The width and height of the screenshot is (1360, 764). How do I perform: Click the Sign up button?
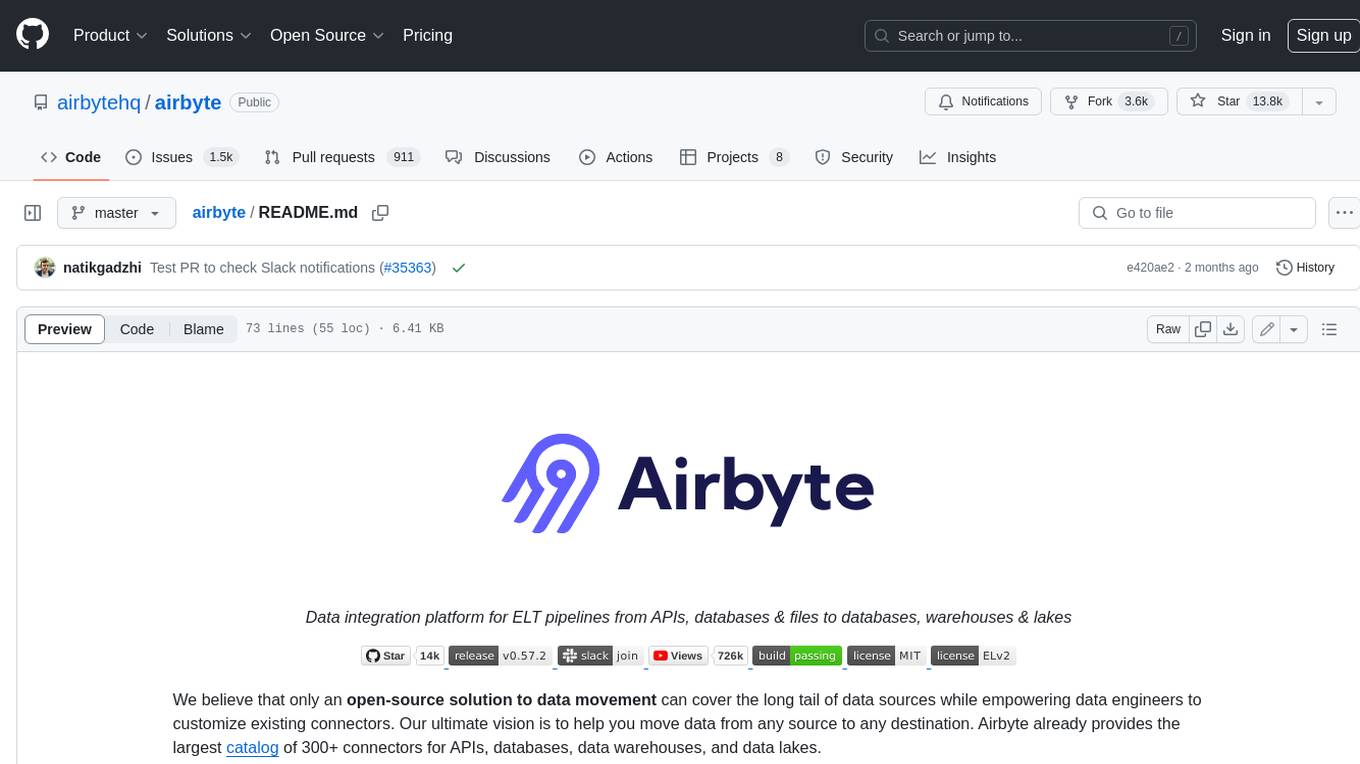tap(1323, 35)
